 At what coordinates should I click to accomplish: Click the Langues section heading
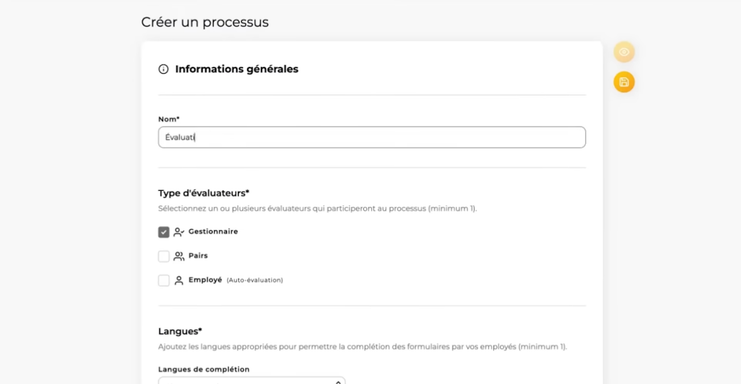(x=180, y=332)
